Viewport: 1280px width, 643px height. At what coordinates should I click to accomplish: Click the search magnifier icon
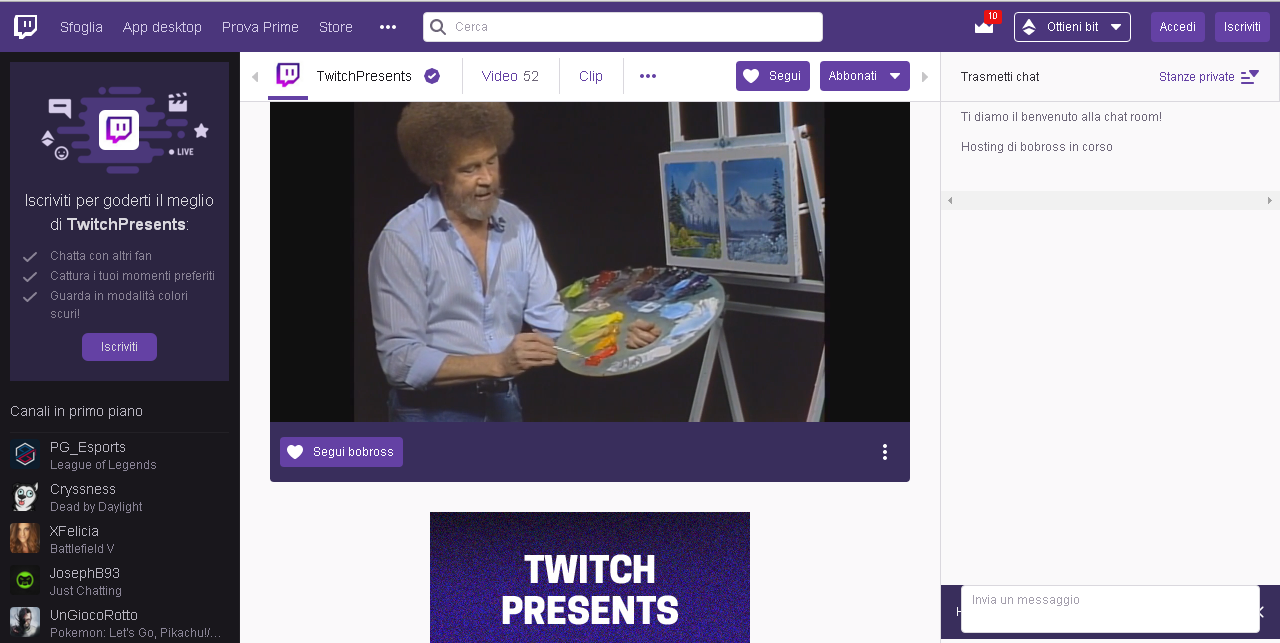[x=438, y=27]
